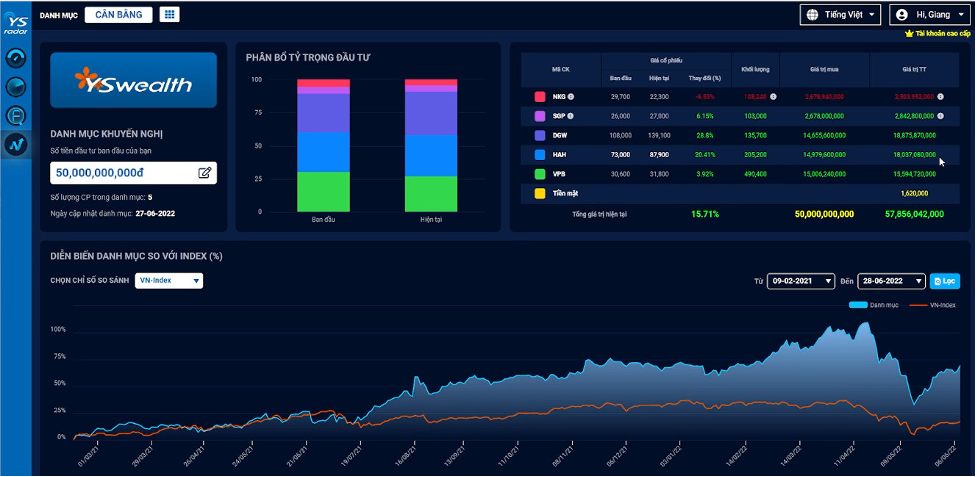Click info icon next to SGP

pyautogui.click(x=571, y=116)
